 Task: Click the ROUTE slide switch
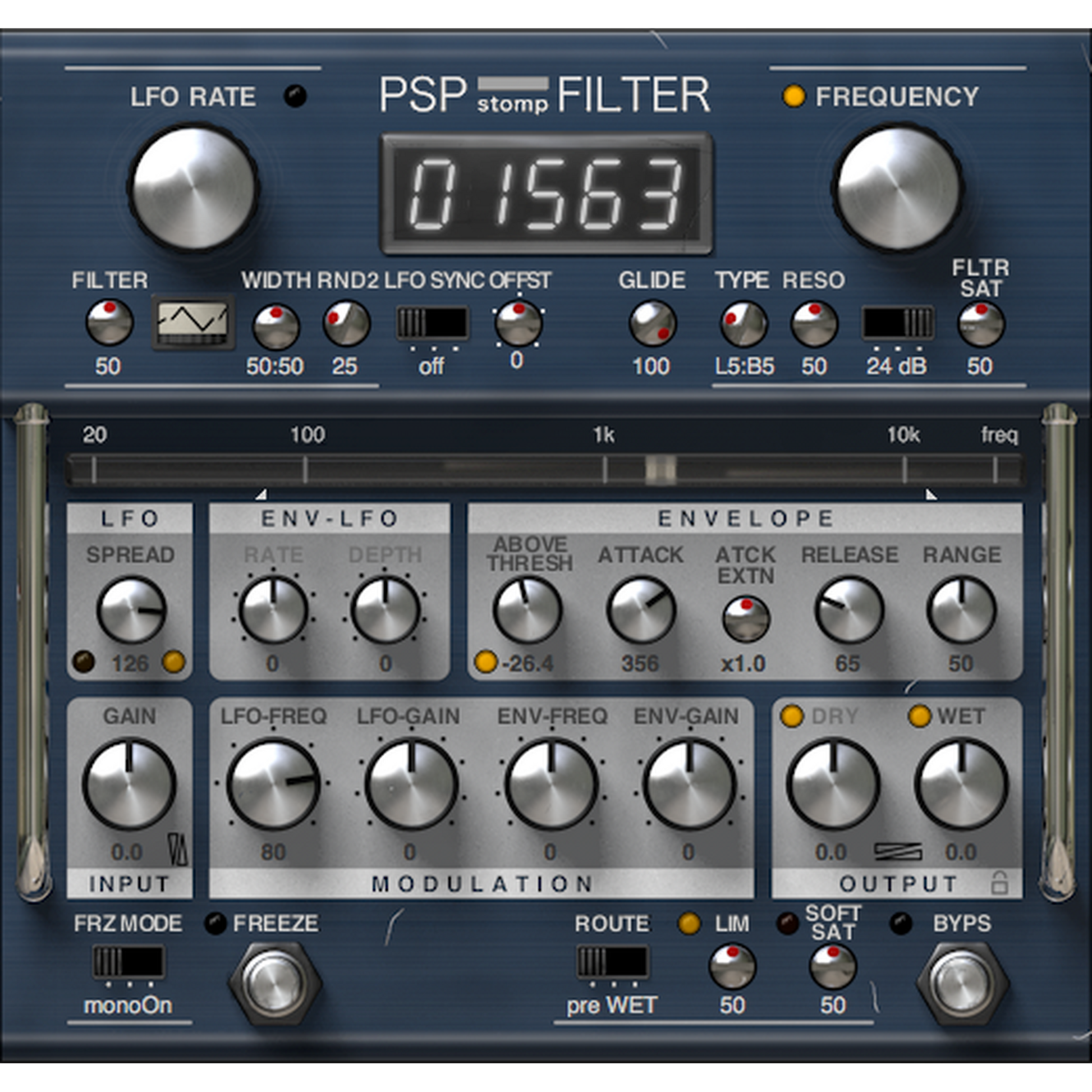point(613,961)
